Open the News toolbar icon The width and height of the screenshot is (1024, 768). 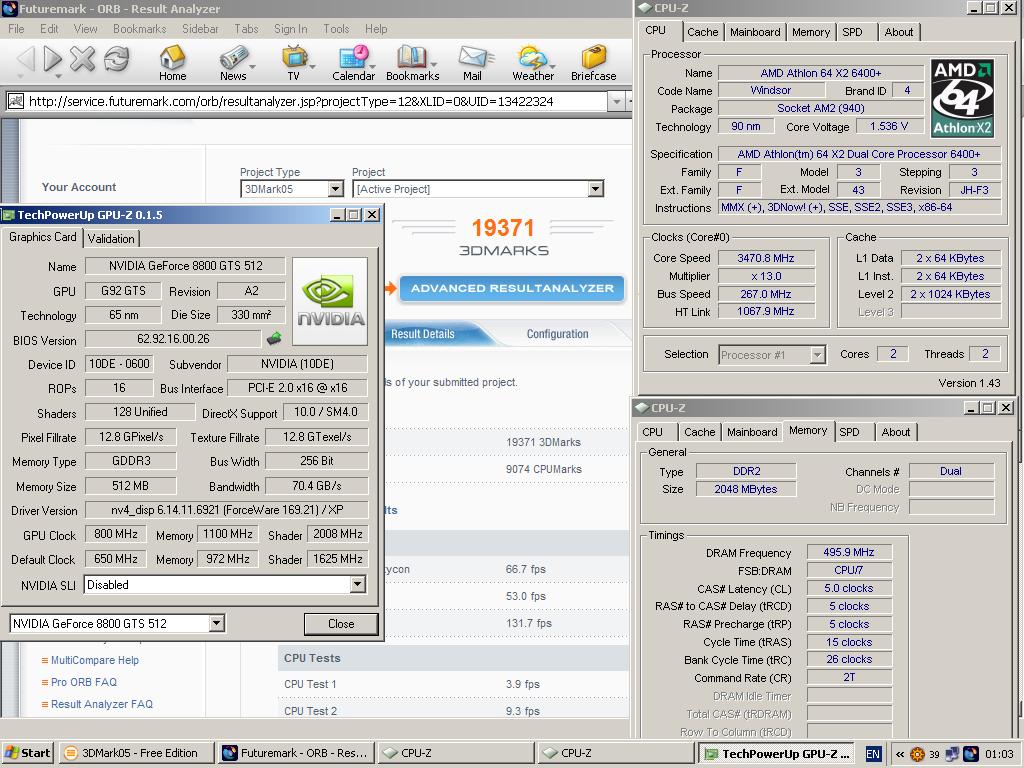point(233,63)
